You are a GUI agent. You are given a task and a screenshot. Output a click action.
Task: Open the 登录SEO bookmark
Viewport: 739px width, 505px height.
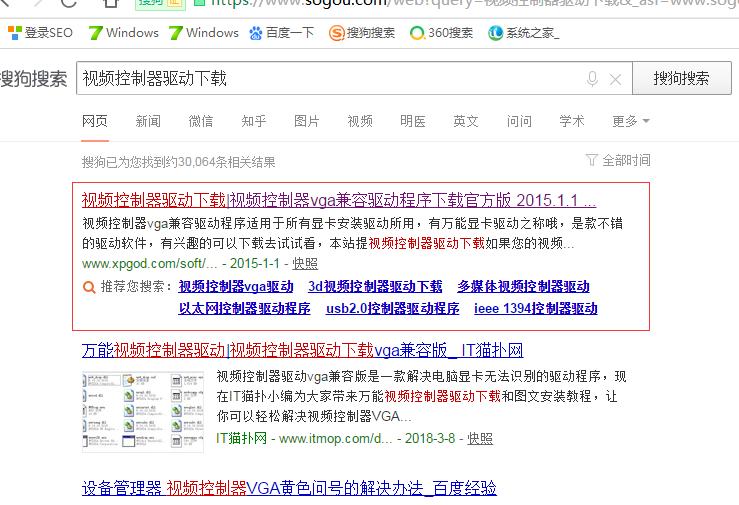[40, 33]
